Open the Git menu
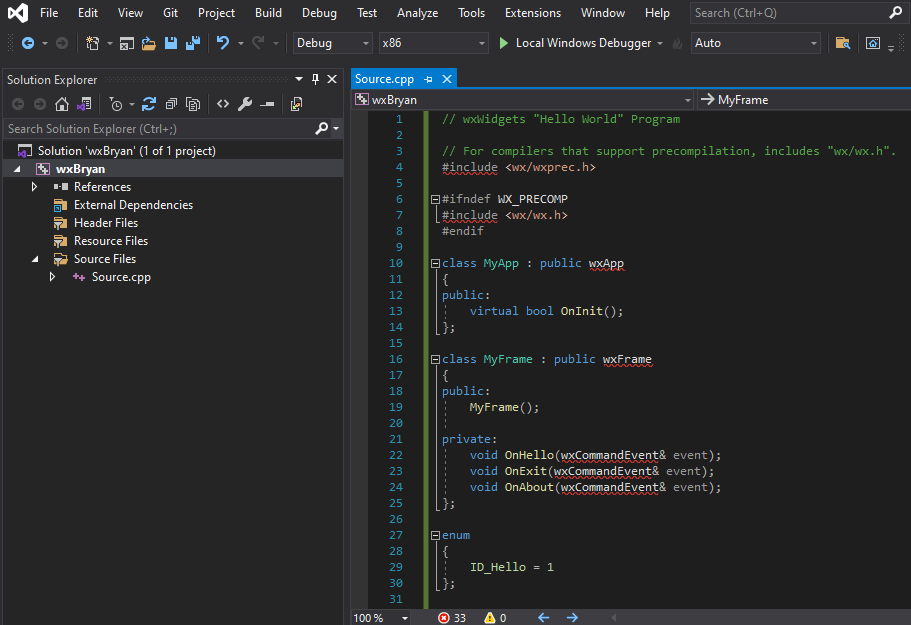911x625 pixels. coord(170,13)
